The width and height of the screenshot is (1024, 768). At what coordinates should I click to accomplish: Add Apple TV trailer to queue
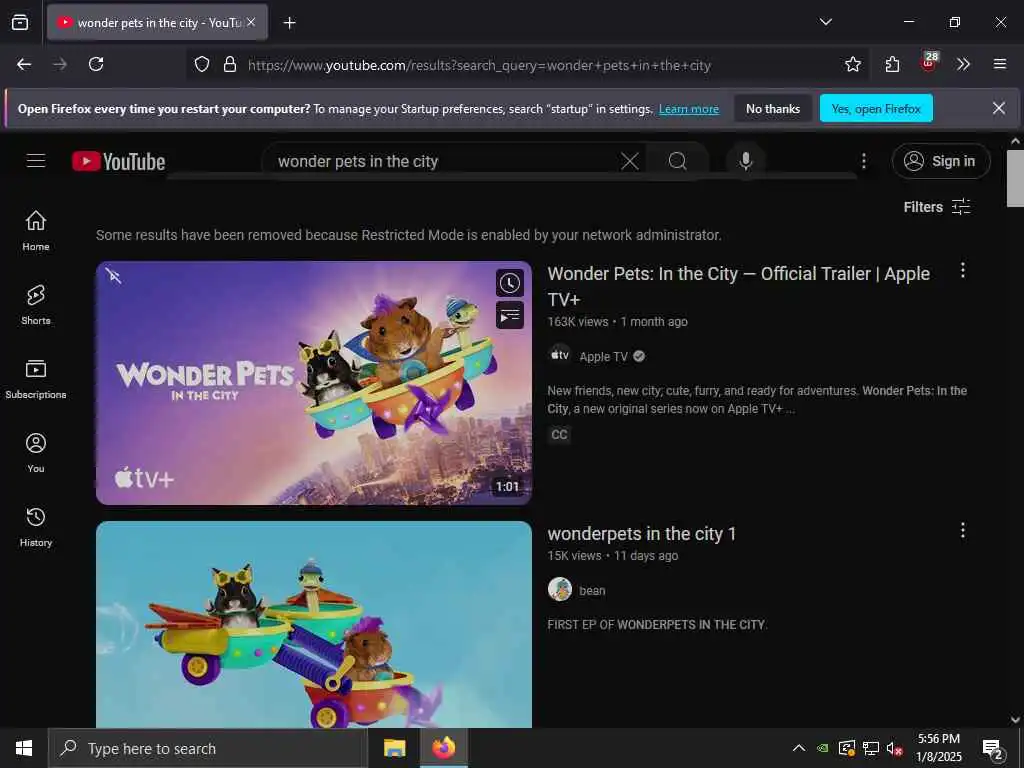[509, 316]
